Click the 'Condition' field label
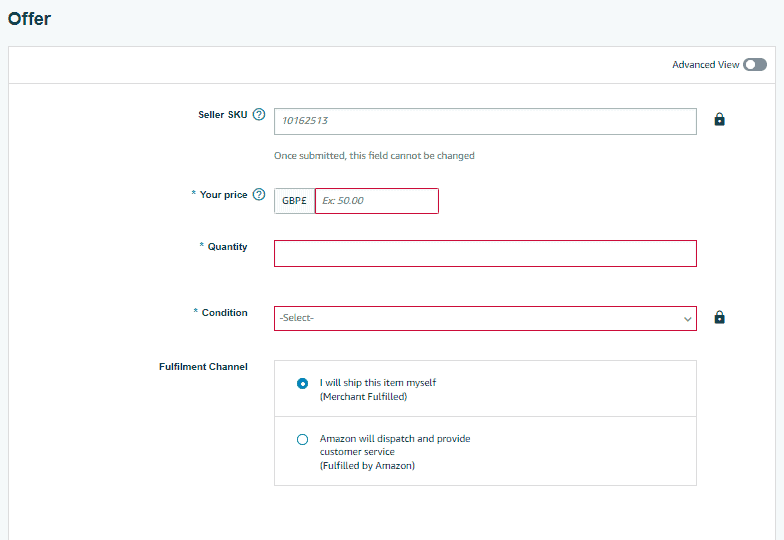 224,312
